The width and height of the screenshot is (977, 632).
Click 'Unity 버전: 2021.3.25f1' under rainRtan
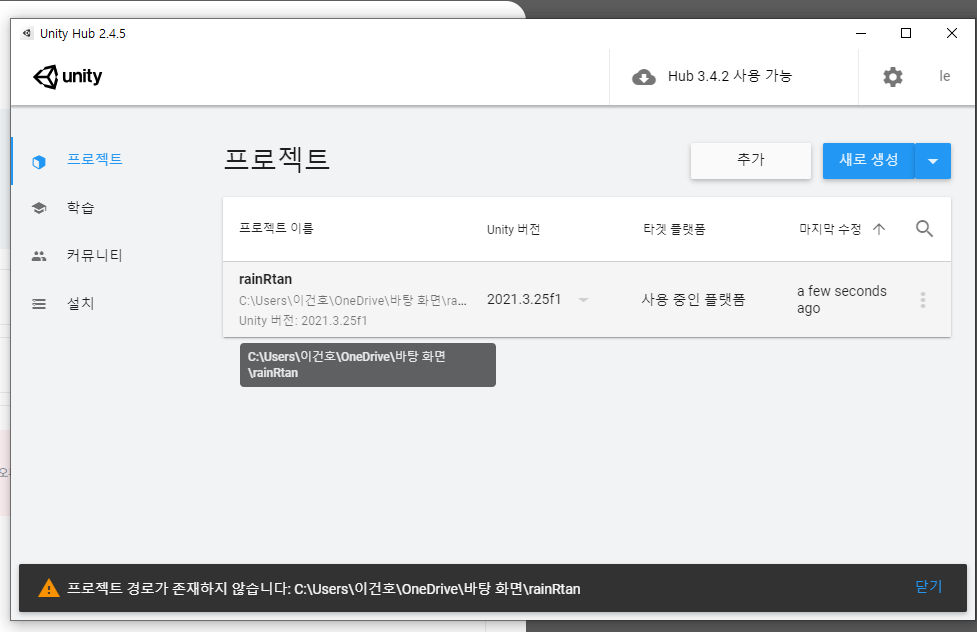tap(303, 320)
